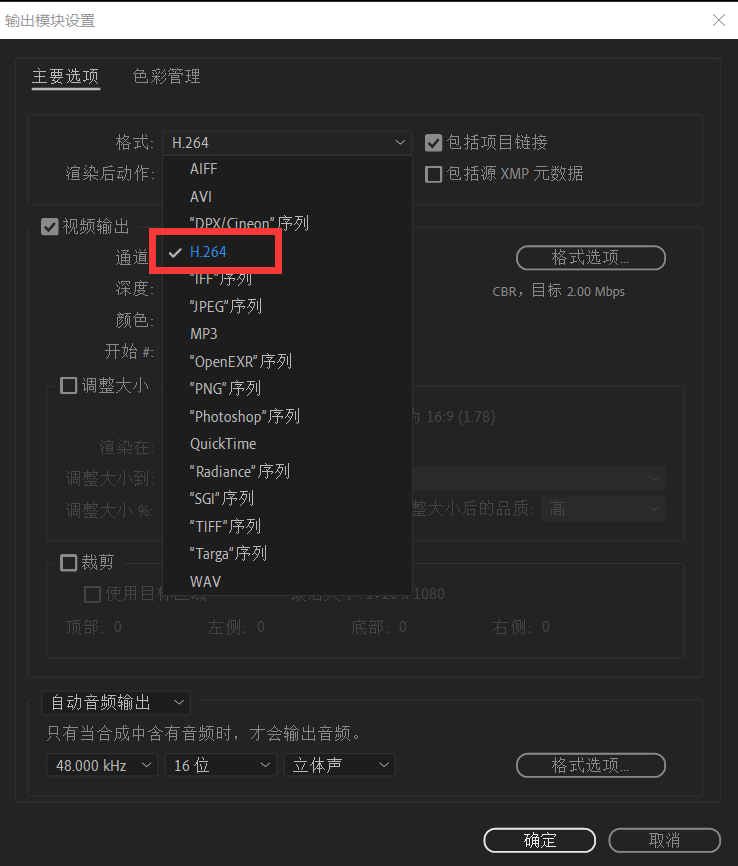Open the 立体声 channel dropdown
The width and height of the screenshot is (738, 866).
click(340, 765)
